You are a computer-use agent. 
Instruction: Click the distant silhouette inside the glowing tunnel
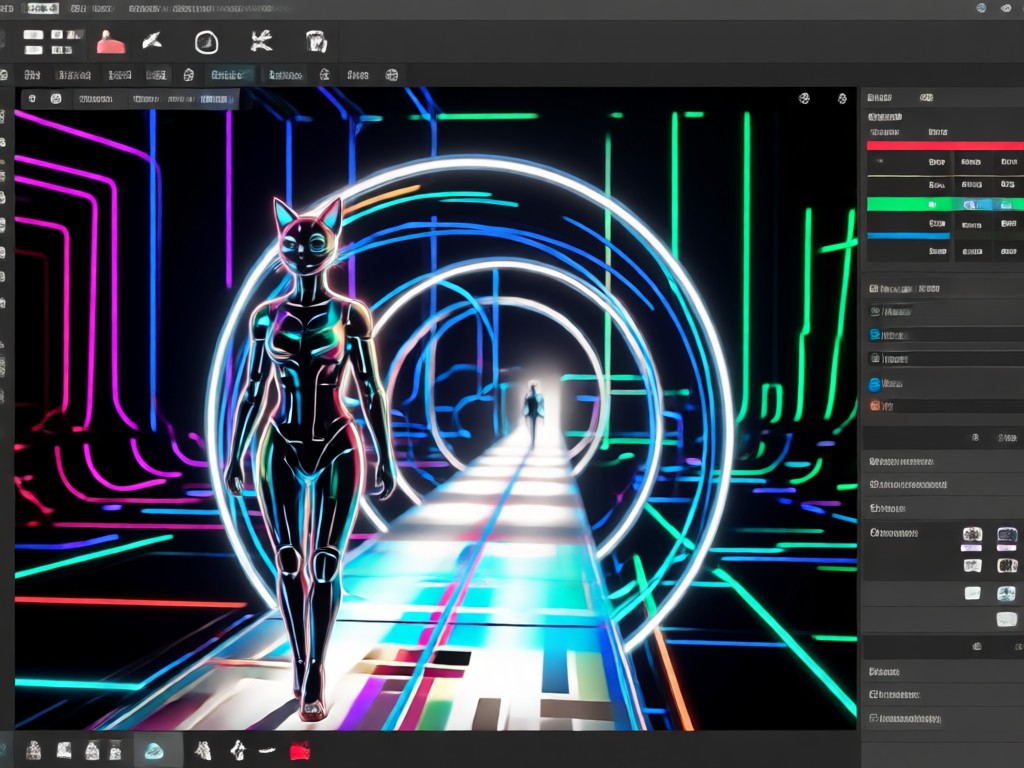click(534, 413)
